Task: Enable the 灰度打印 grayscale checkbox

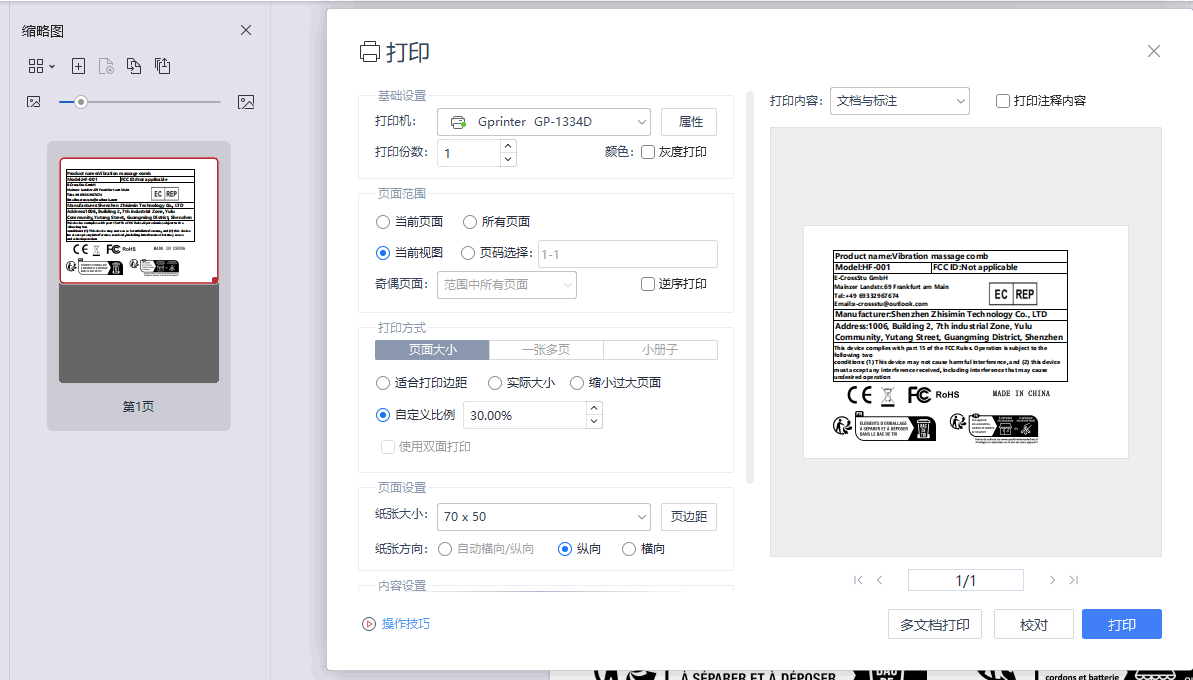Action: tap(648, 152)
